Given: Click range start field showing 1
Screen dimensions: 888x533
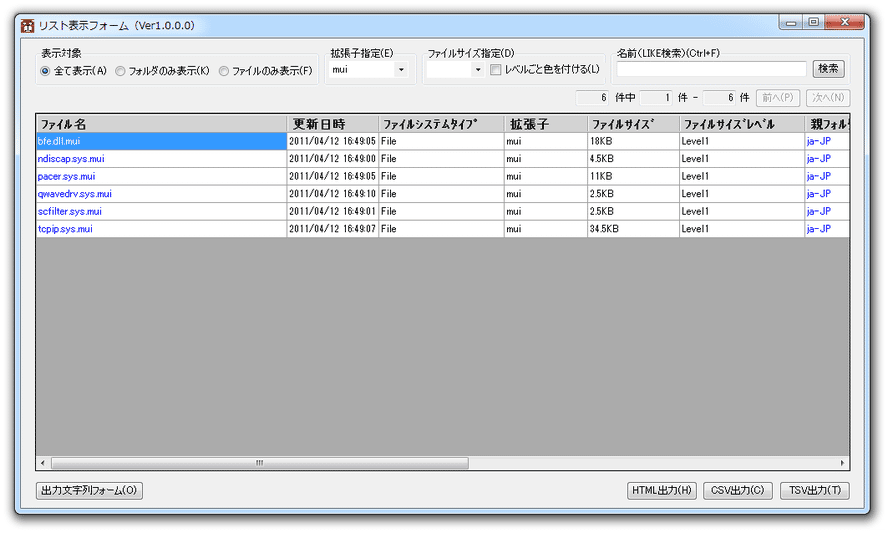Looking at the screenshot, I should [656, 97].
